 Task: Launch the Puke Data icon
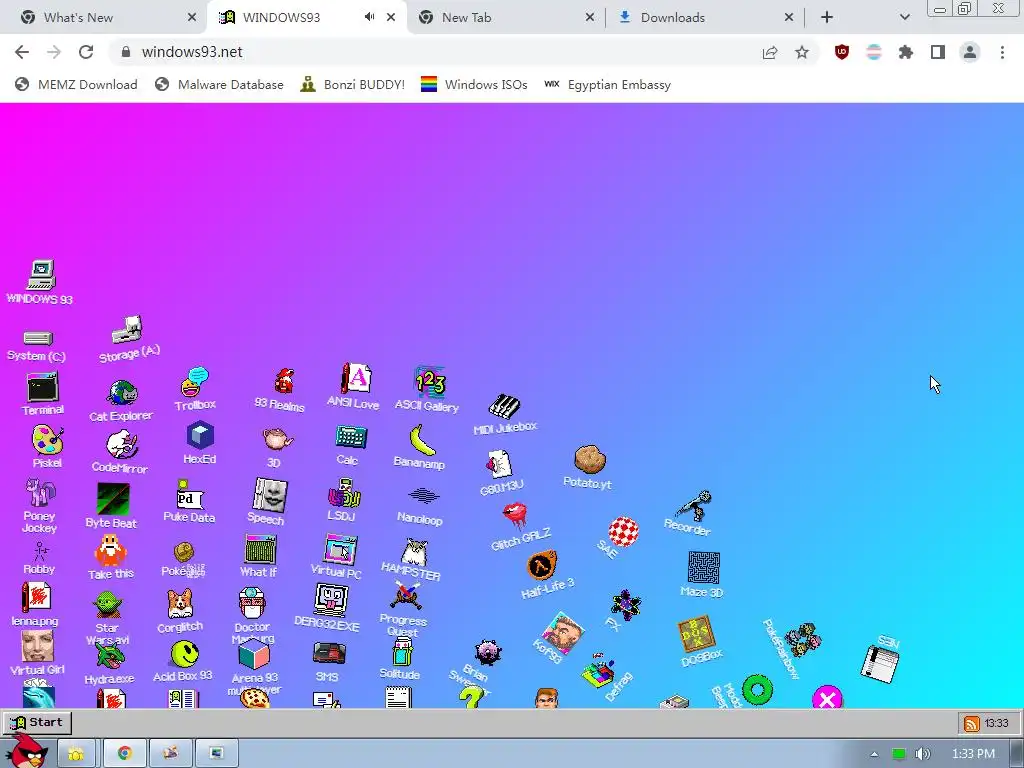coord(190,495)
